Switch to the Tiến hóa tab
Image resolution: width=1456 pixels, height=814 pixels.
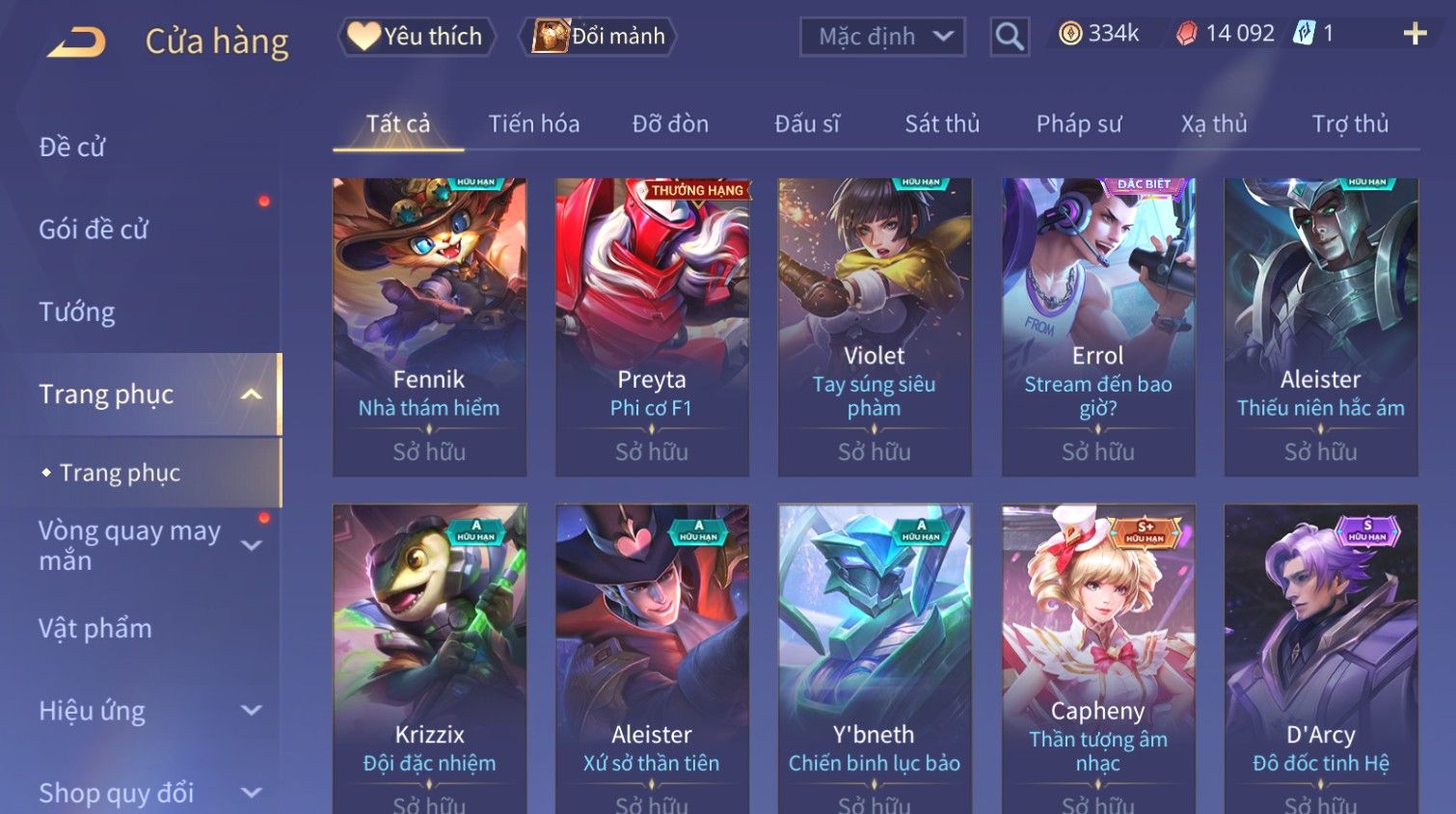(x=534, y=123)
